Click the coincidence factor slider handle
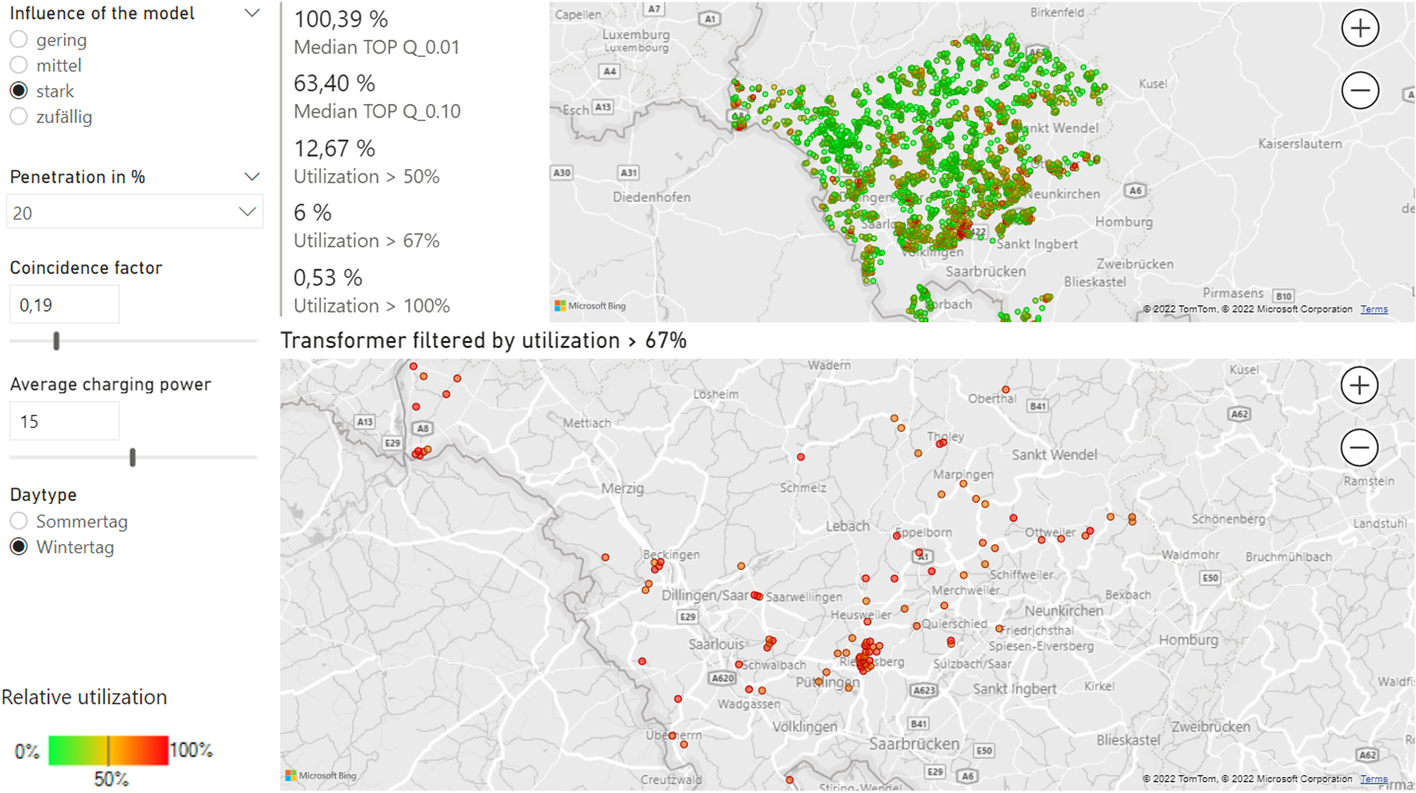Image resolution: width=1416 pixels, height=793 pixels. point(56,341)
